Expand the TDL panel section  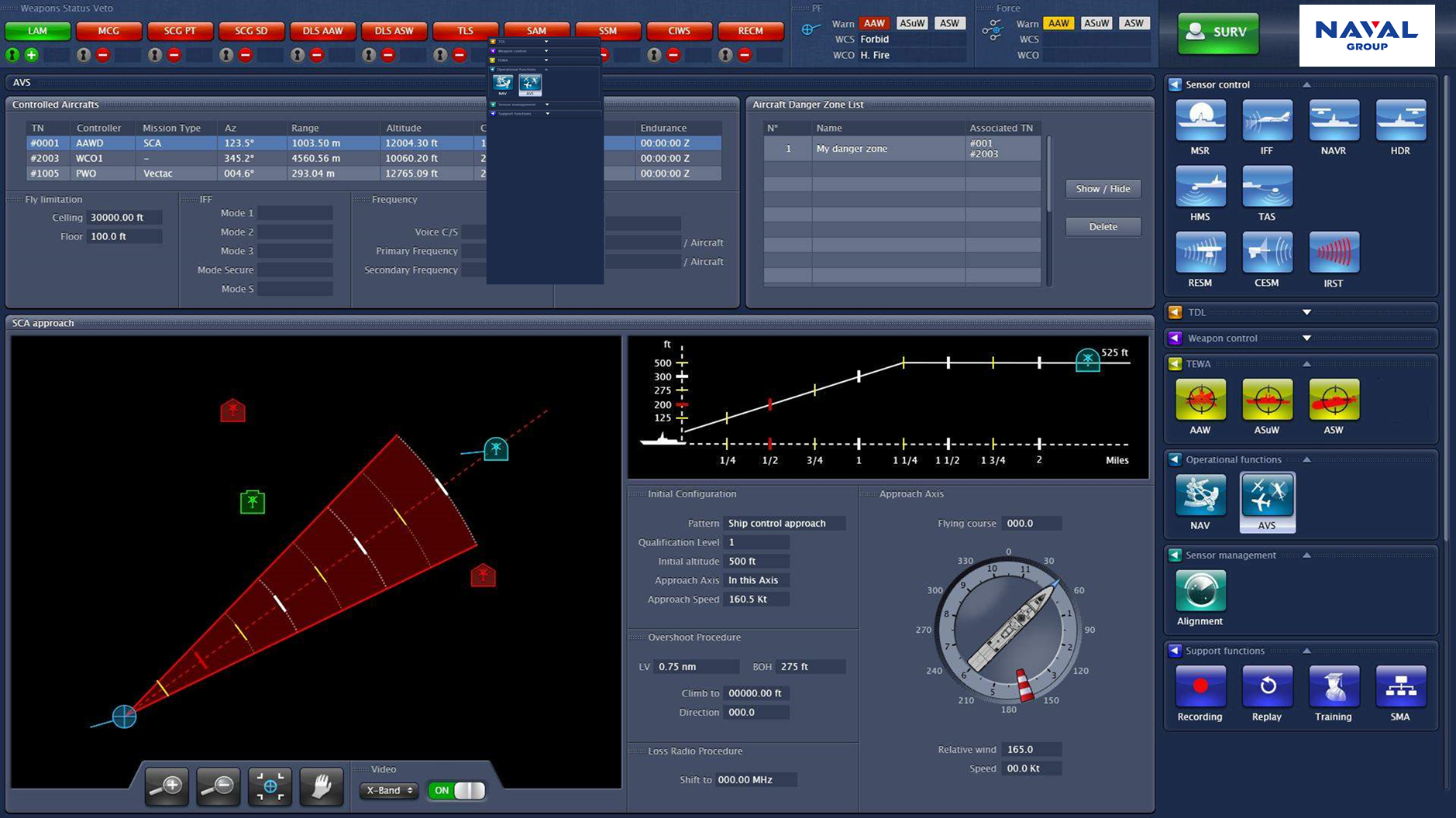click(x=1306, y=312)
